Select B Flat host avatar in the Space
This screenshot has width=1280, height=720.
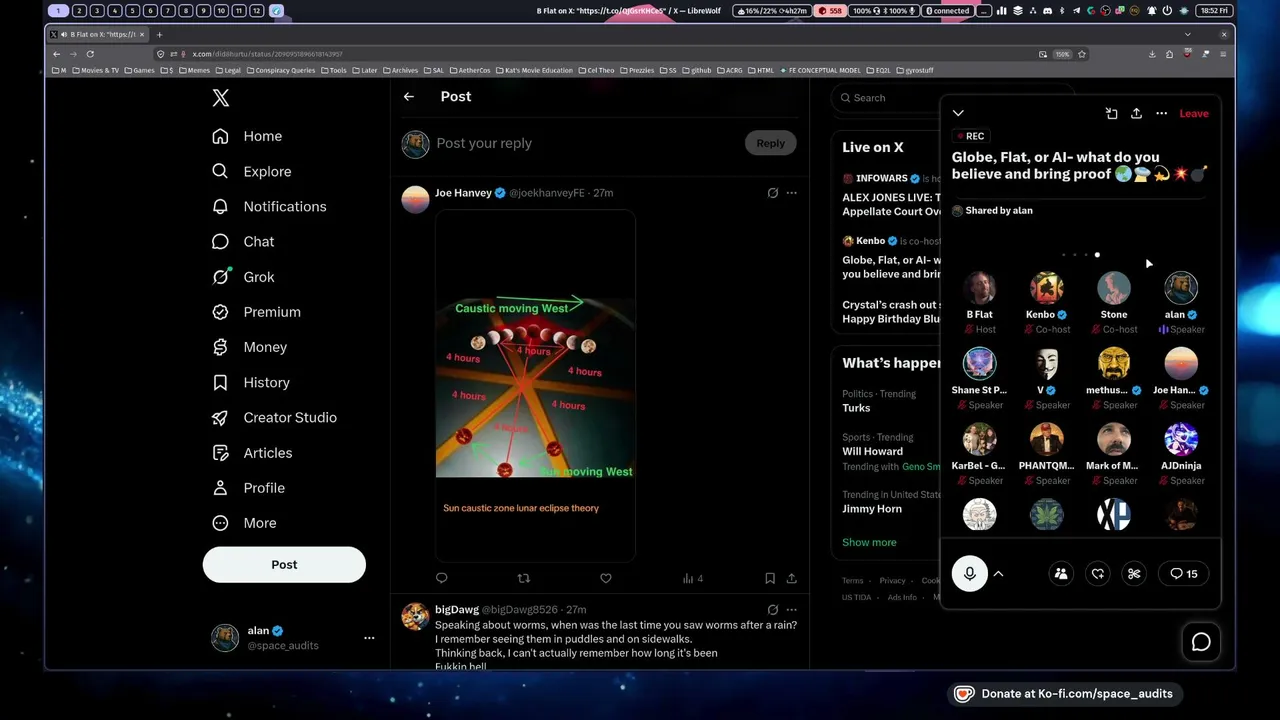(979, 288)
